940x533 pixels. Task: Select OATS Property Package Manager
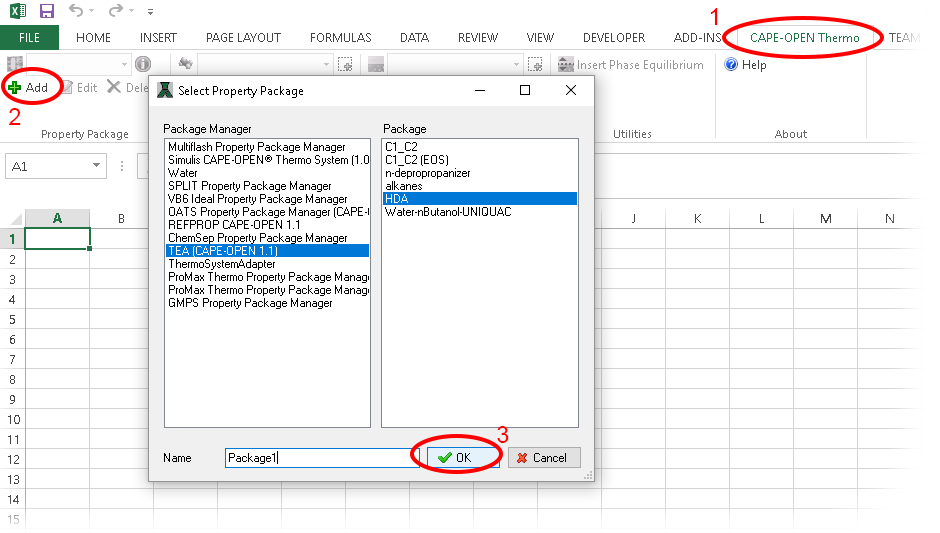point(267,212)
